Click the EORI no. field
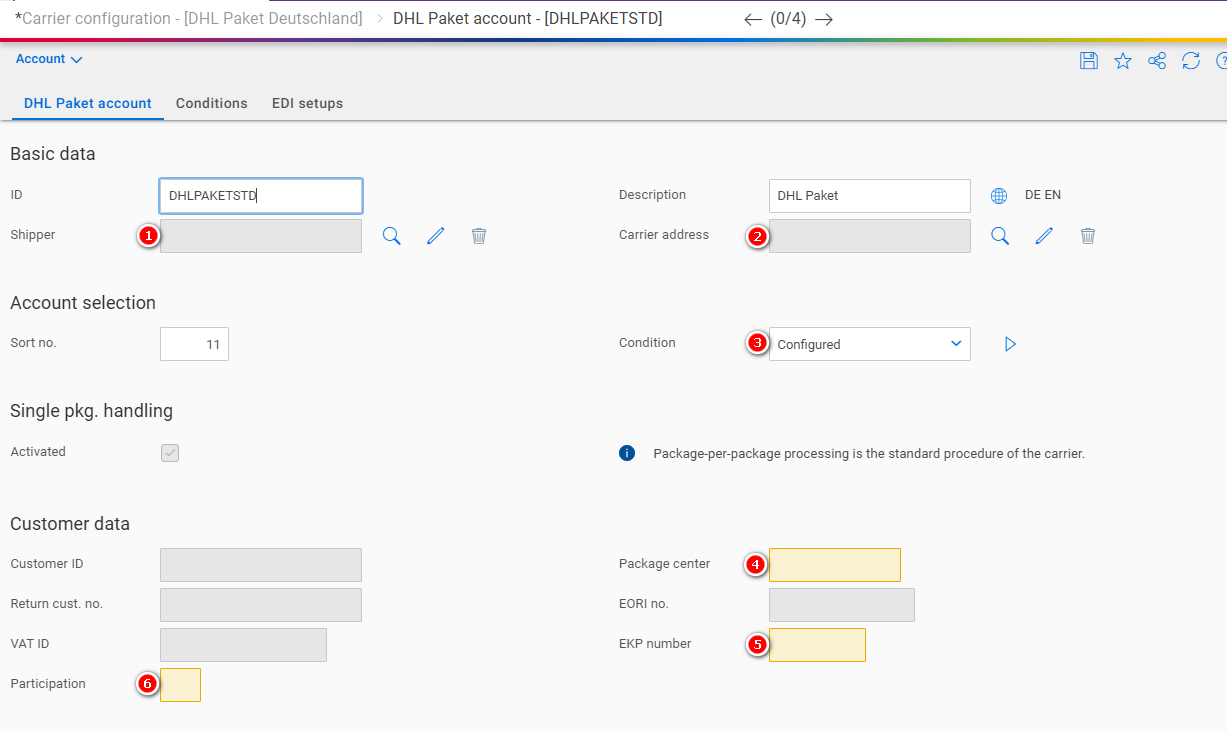 [842, 605]
